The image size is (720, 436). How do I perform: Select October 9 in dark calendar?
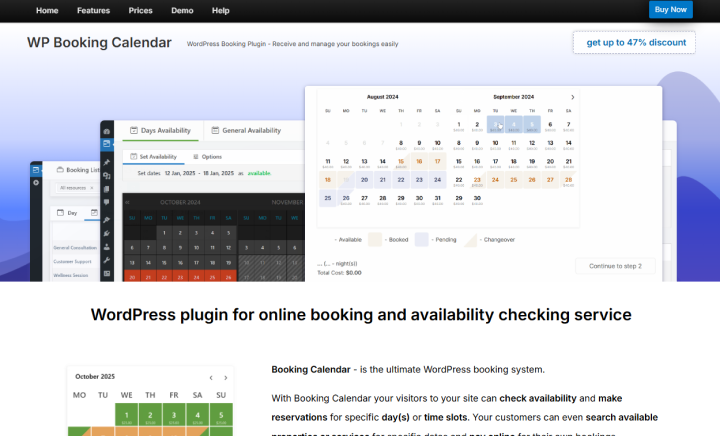180,247
